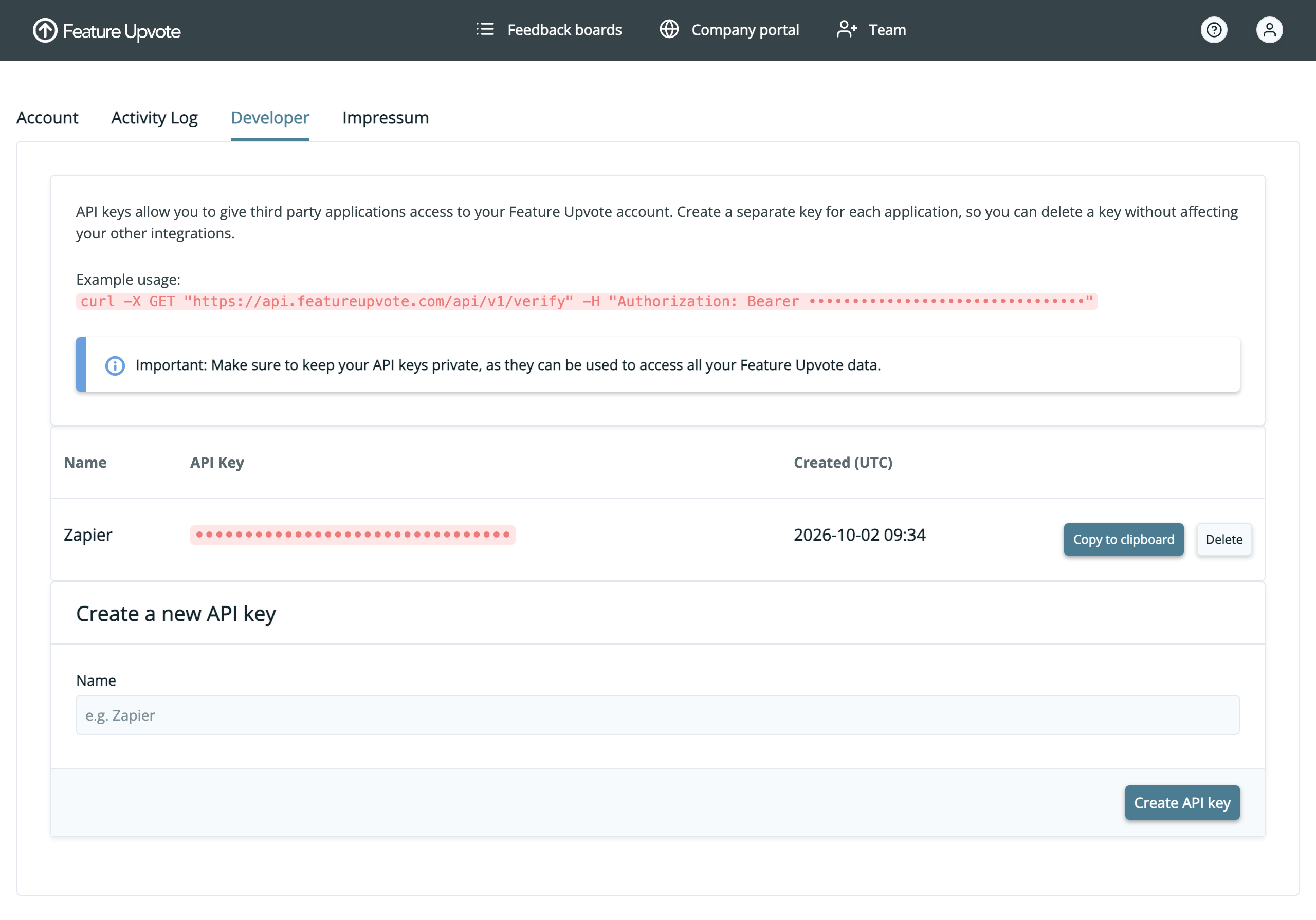Open the help question mark icon
Screen dimensions: 1316x920
[x=1213, y=30]
